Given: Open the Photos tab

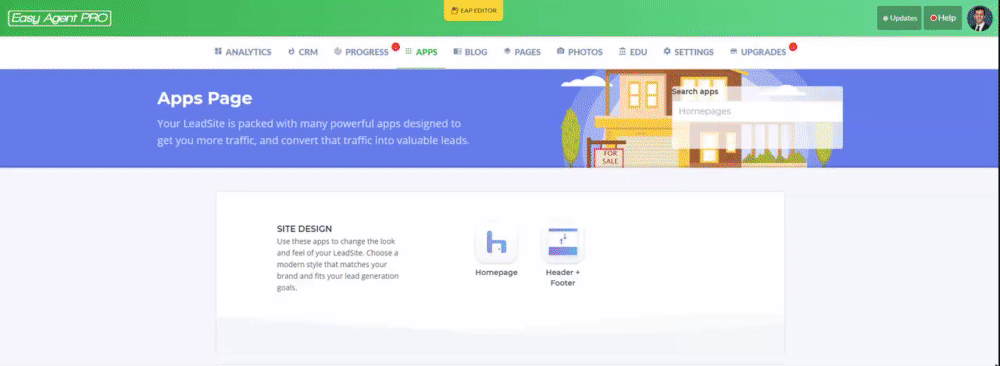Looking at the screenshot, I should (580, 52).
